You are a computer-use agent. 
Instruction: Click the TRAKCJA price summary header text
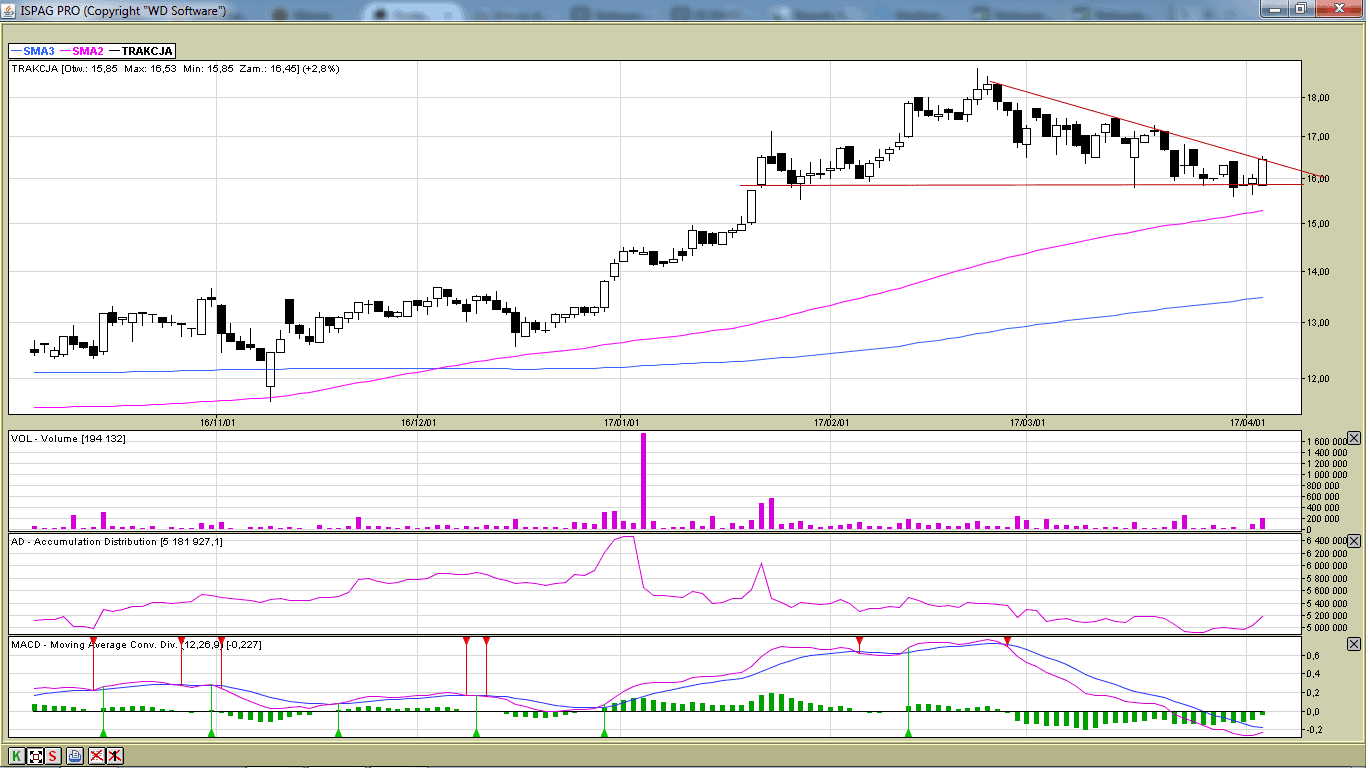(175, 69)
